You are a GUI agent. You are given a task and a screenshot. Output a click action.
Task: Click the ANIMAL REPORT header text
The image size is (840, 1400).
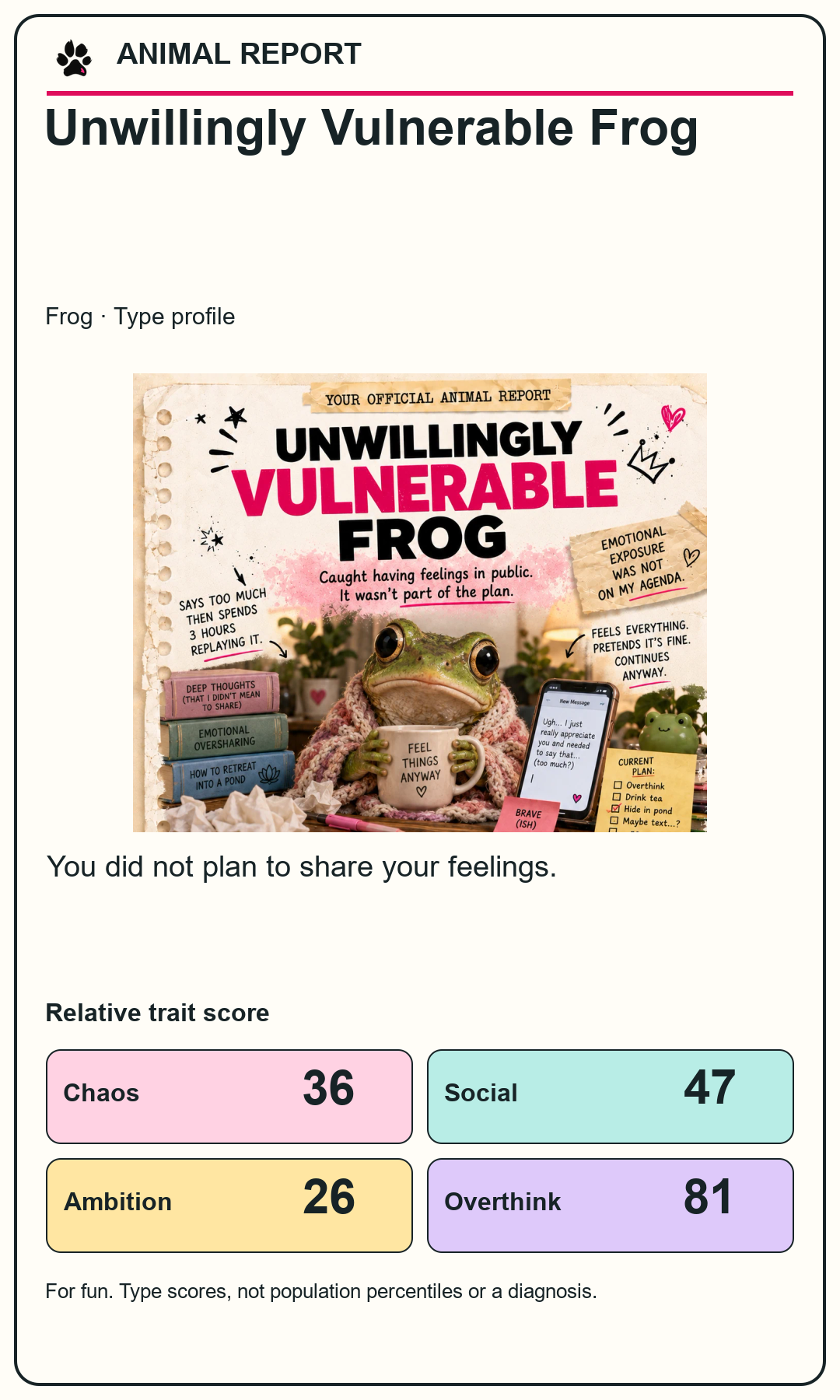point(239,54)
